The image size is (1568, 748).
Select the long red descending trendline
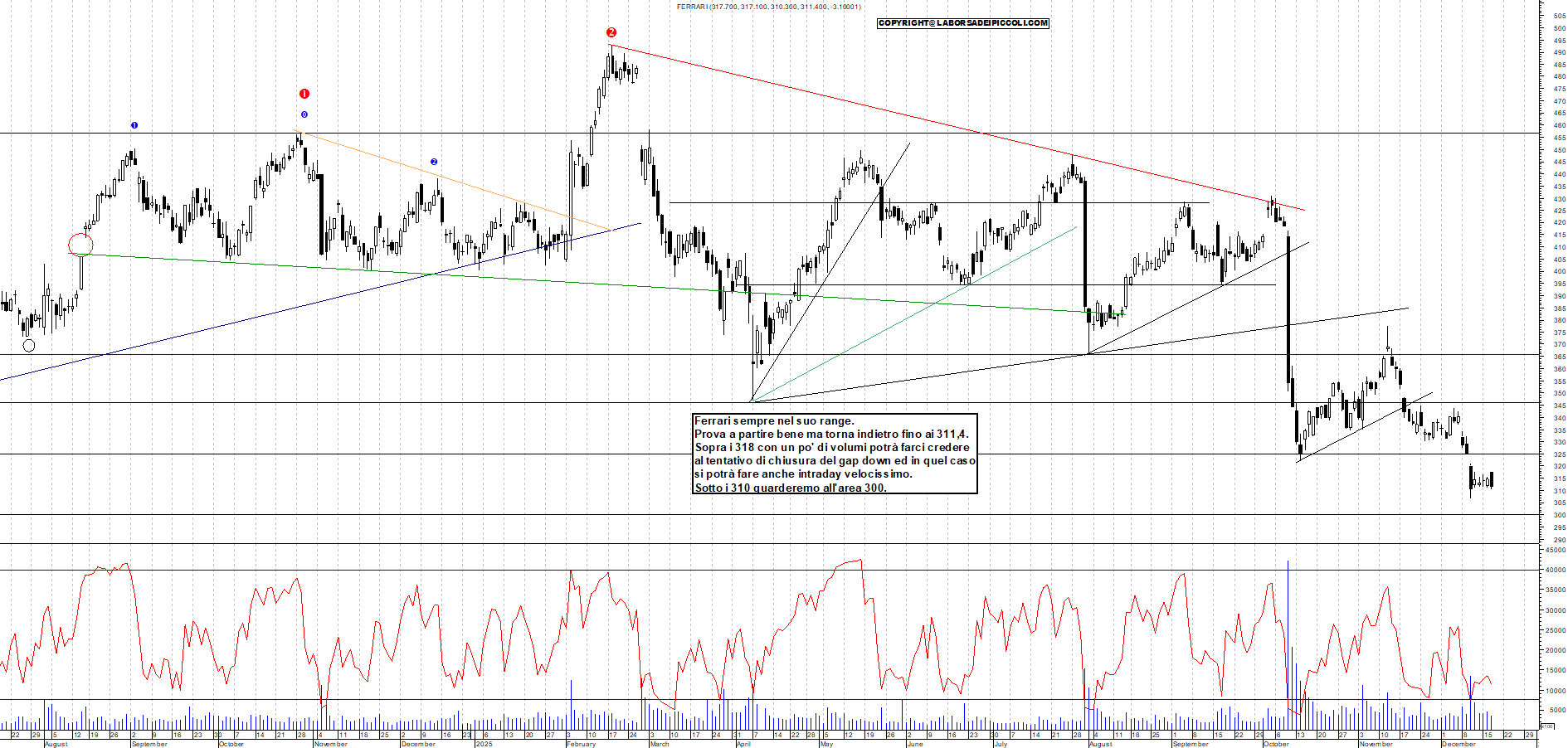[x=954, y=125]
